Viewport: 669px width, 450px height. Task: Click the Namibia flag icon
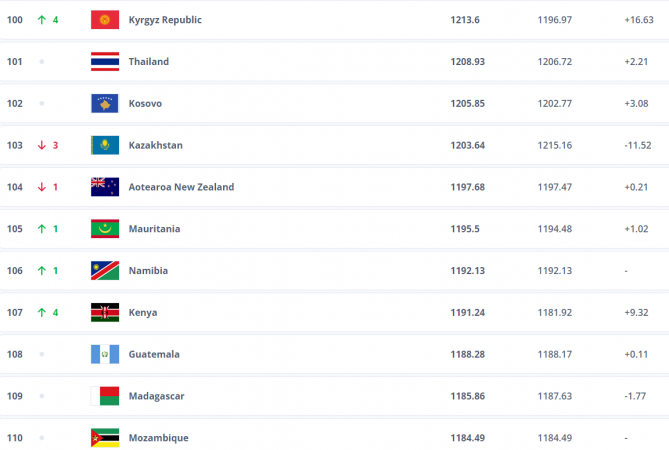(105, 271)
